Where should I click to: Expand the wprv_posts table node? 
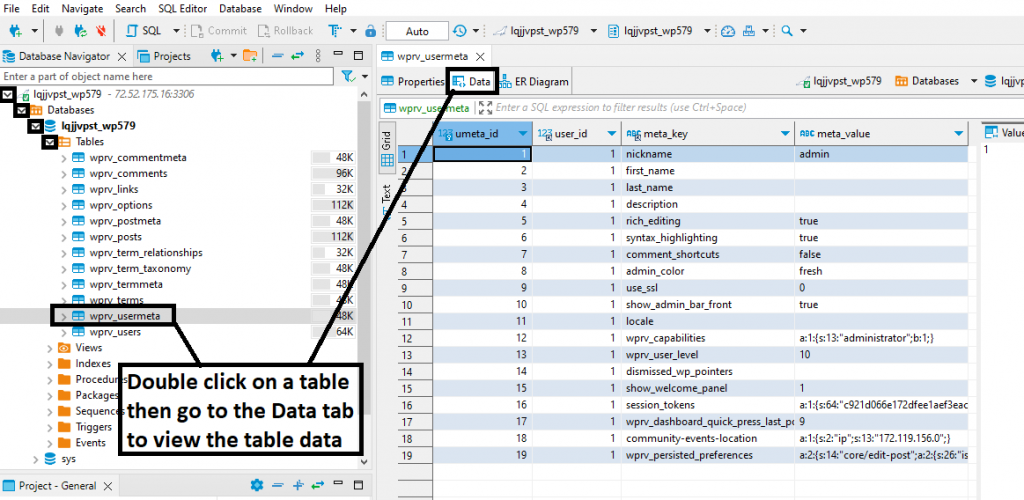64,237
